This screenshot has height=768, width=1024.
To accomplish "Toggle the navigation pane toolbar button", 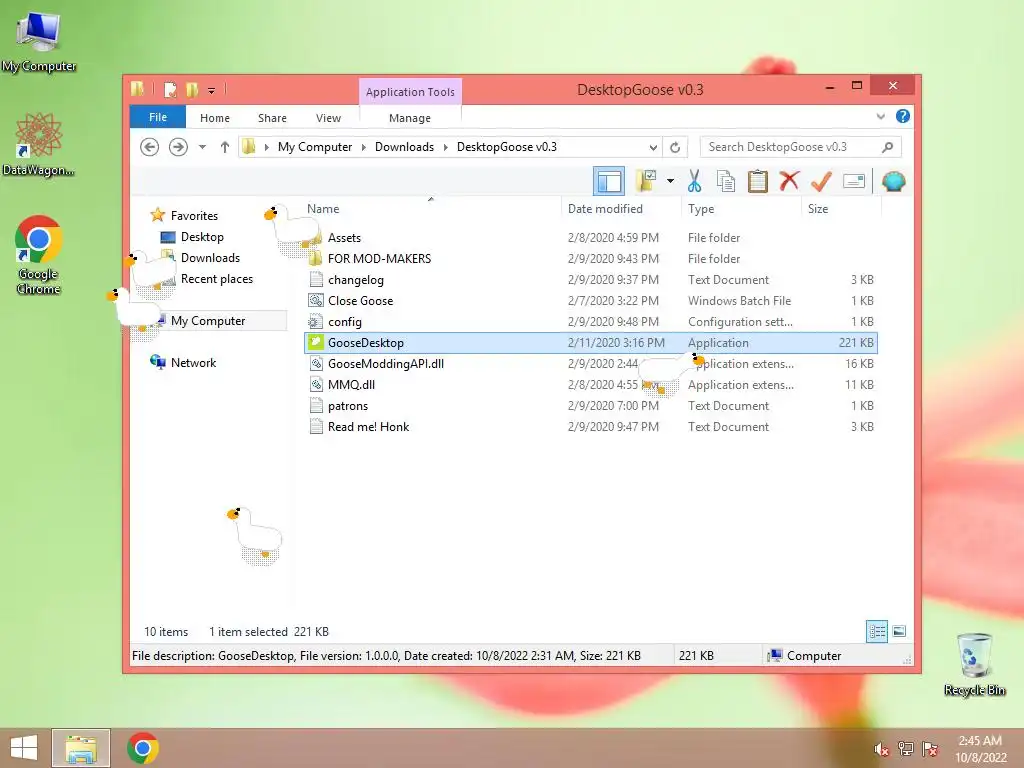I will 609,181.
